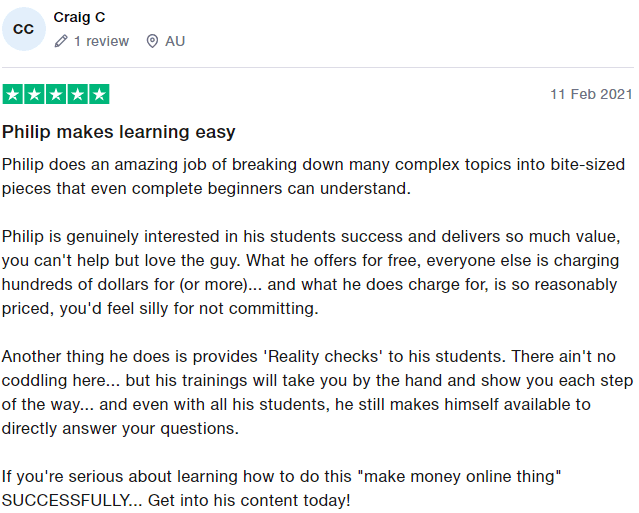Image resolution: width=639 pixels, height=513 pixels.
Task: Click the AU country label
Action: pos(175,41)
